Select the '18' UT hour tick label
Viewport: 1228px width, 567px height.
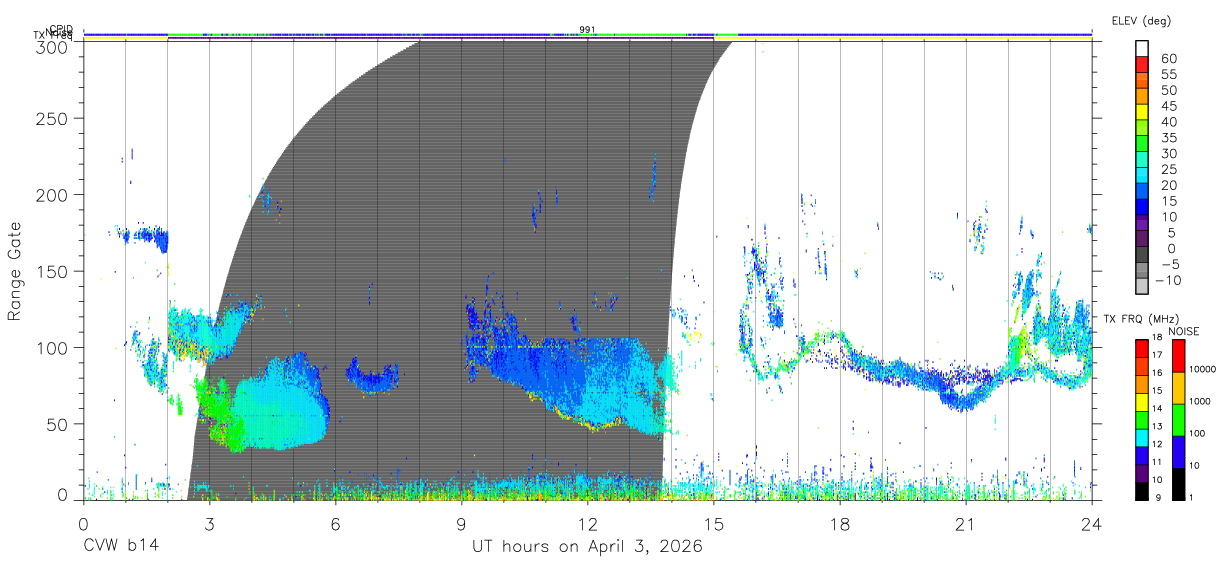point(840,524)
